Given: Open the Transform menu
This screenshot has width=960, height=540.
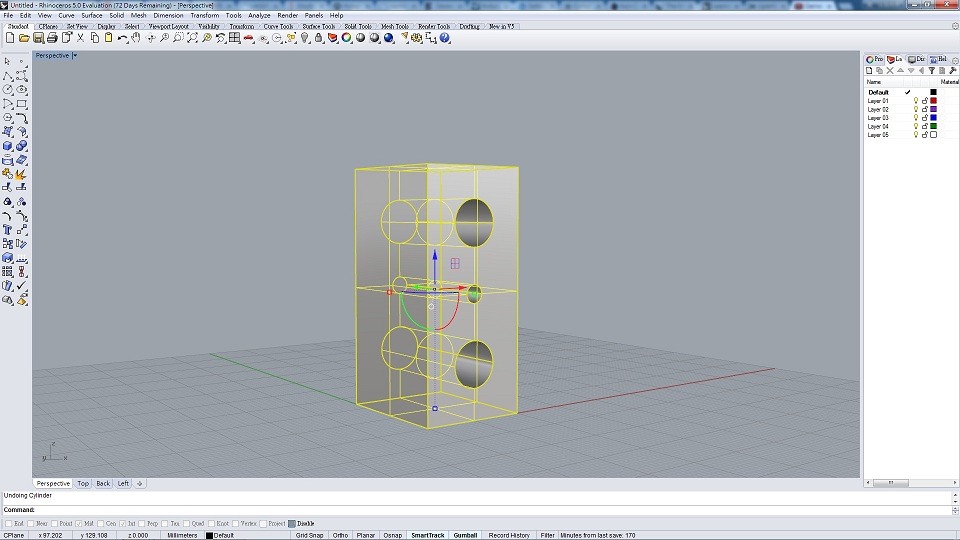Looking at the screenshot, I should coord(204,16).
